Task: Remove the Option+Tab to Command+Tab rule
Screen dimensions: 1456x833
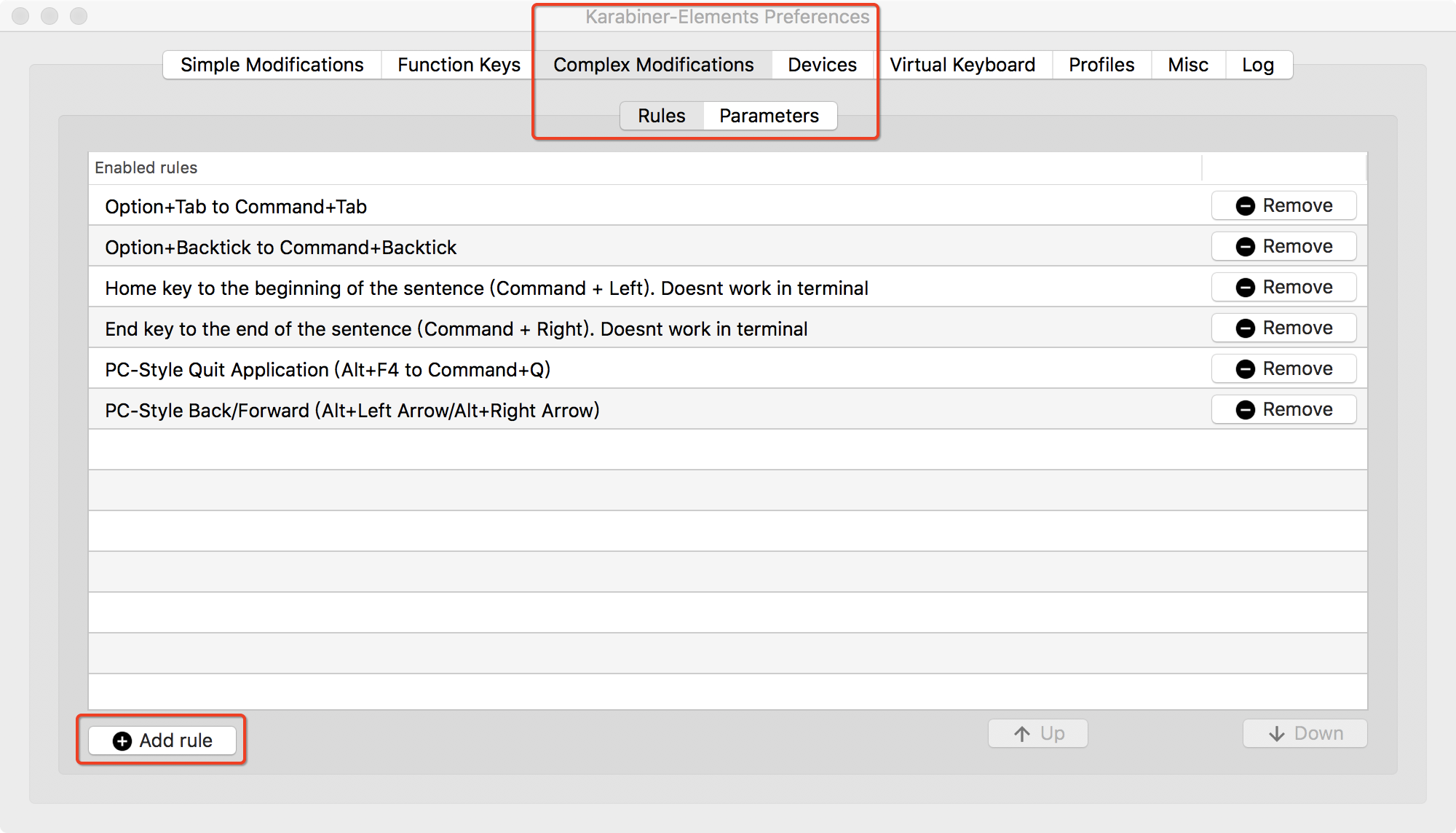Action: pyautogui.click(x=1284, y=205)
